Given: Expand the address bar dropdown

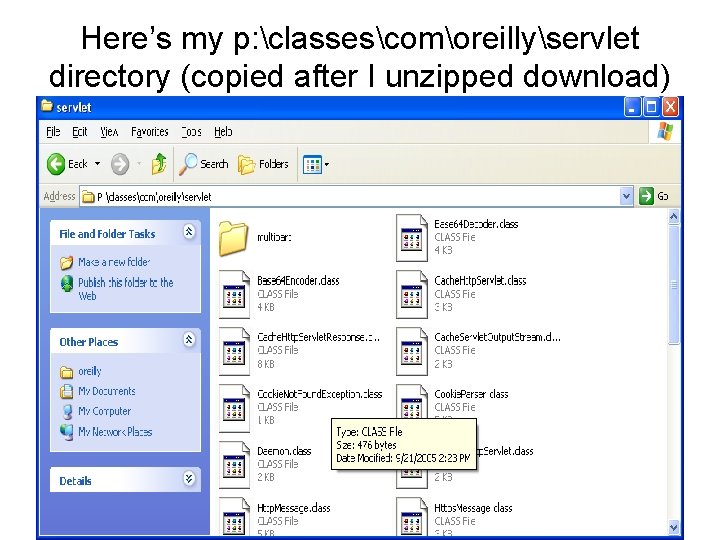Looking at the screenshot, I should tap(626, 197).
